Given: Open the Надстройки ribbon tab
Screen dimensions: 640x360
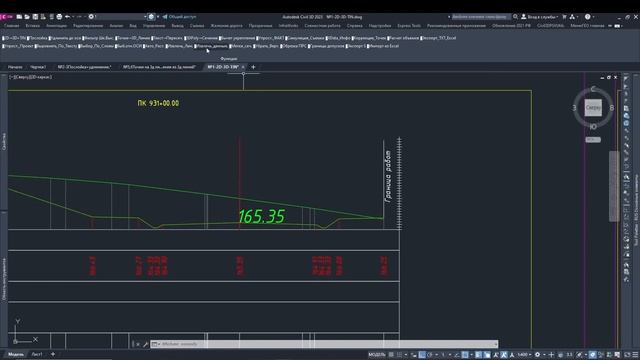Looking at the screenshot, I should coord(380,26).
